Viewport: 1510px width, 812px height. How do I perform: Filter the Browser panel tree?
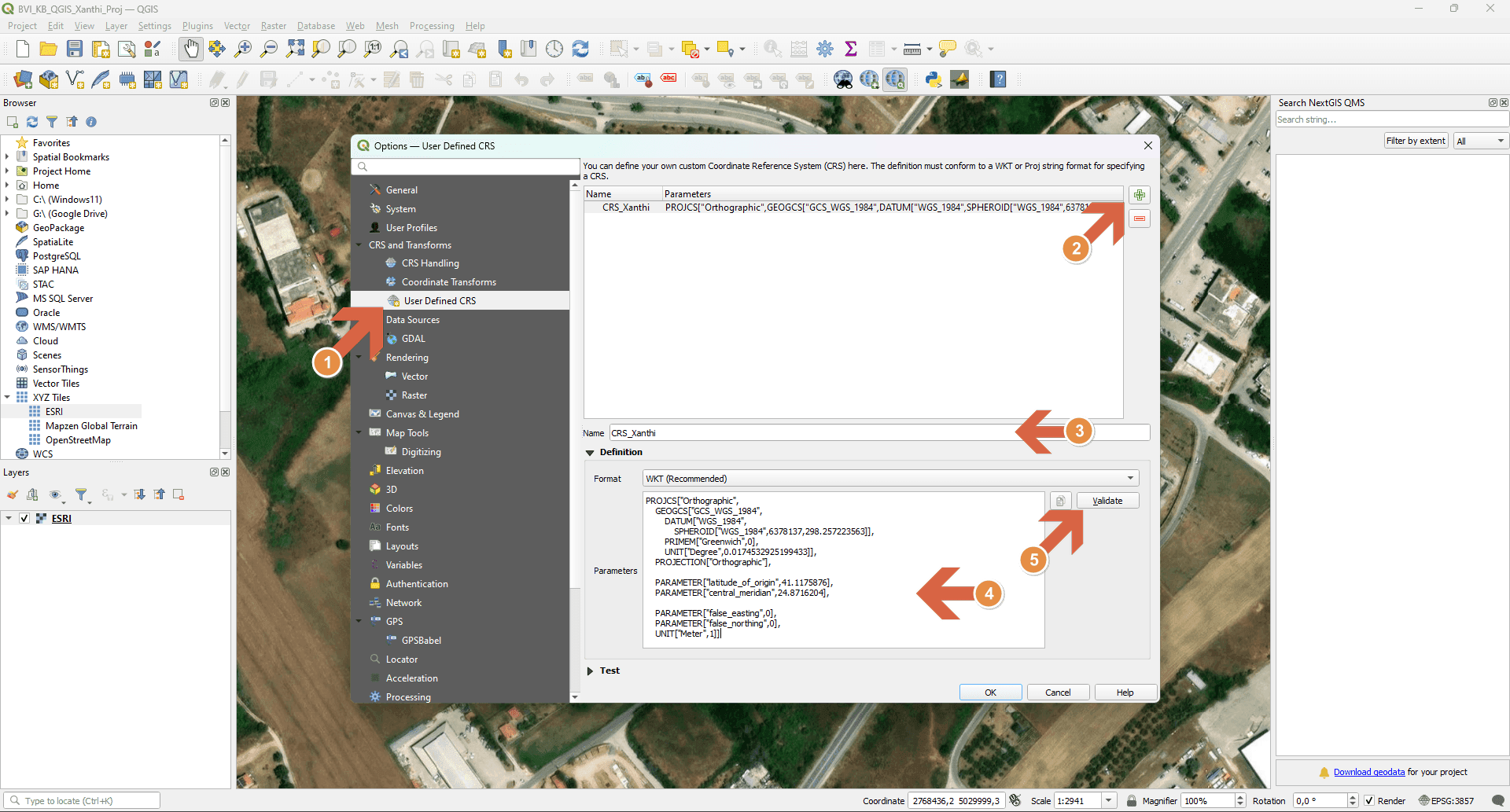click(52, 122)
